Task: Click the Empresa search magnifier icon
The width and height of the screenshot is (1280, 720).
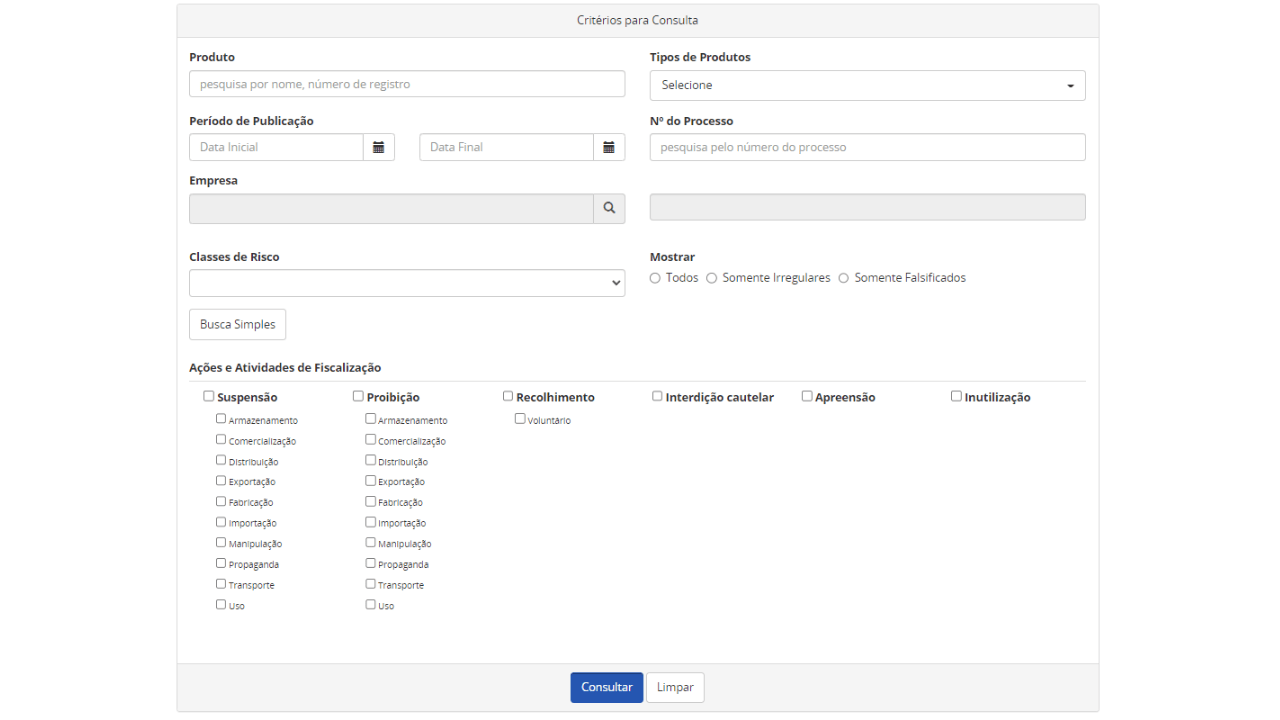Action: coord(609,208)
